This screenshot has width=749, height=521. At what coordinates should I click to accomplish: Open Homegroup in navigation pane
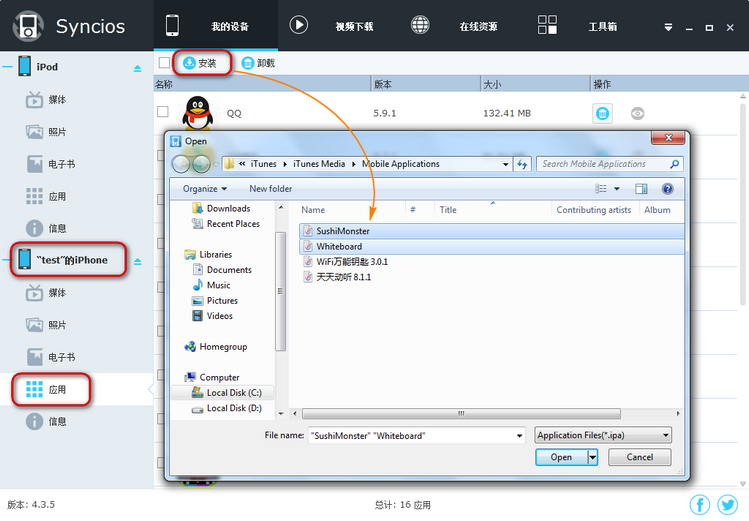click(x=216, y=347)
